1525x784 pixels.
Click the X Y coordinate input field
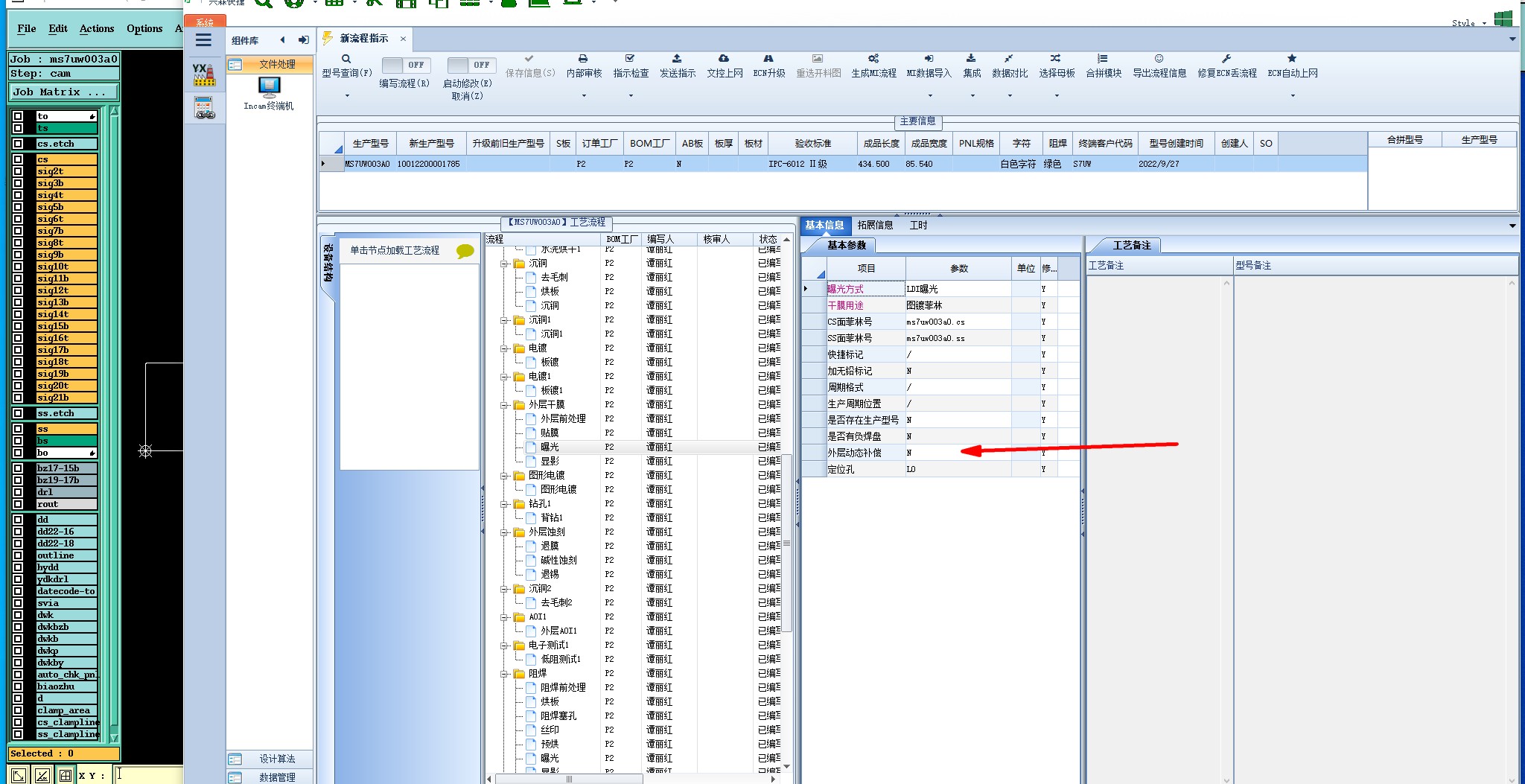pos(149,775)
